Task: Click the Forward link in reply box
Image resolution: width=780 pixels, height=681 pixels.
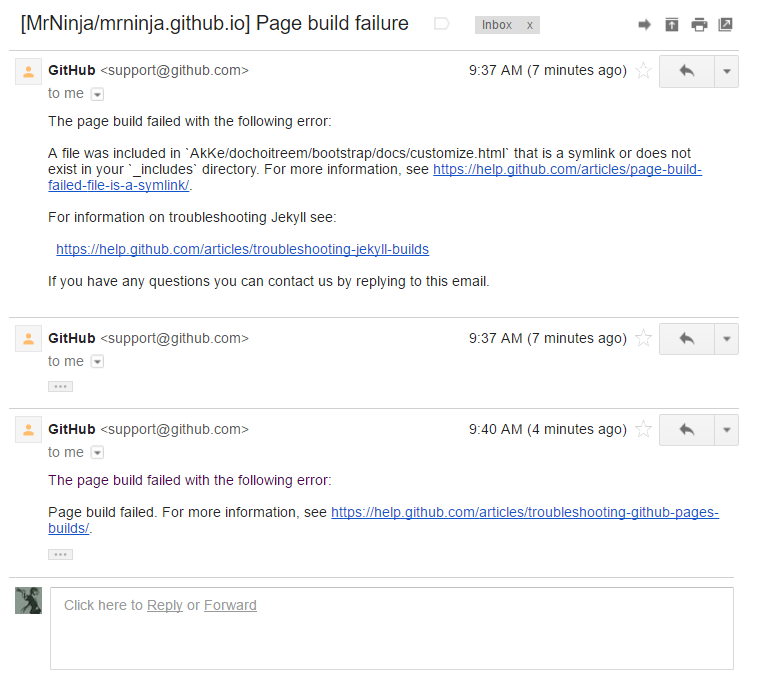Action: point(230,605)
